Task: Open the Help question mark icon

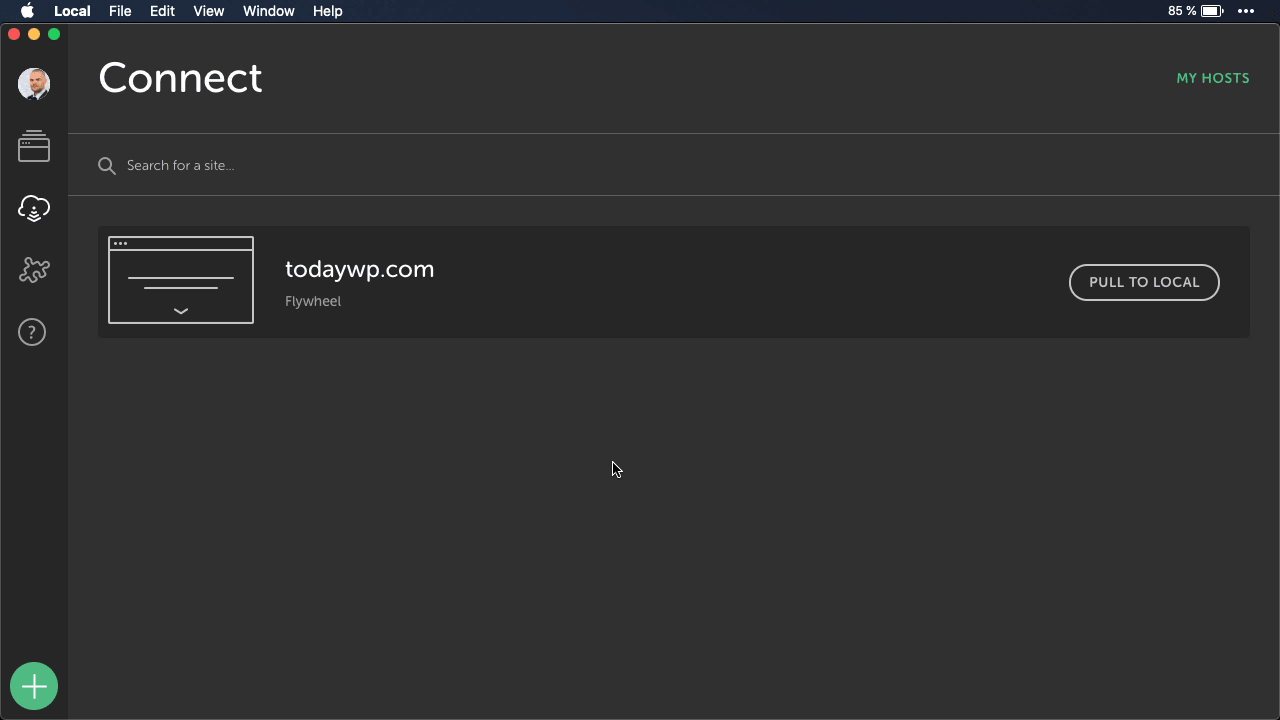Action: tap(33, 332)
